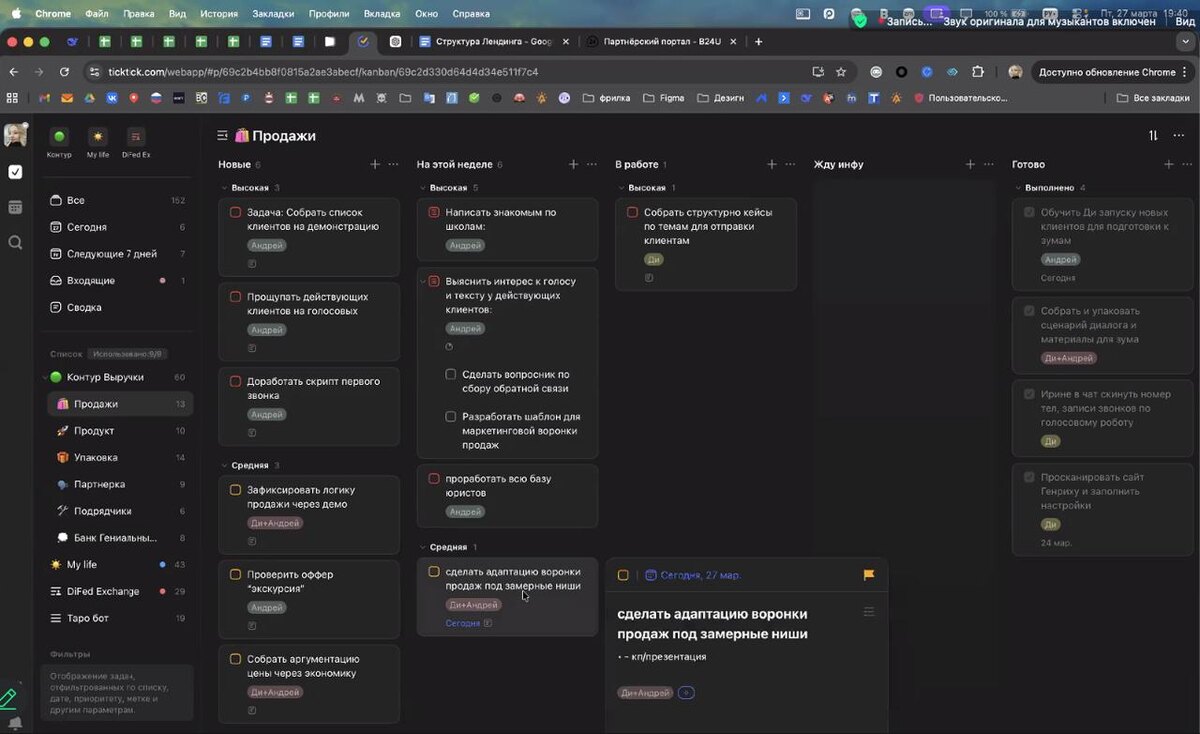
Task: Open the My life workspace shortcut
Action: (x=98, y=143)
